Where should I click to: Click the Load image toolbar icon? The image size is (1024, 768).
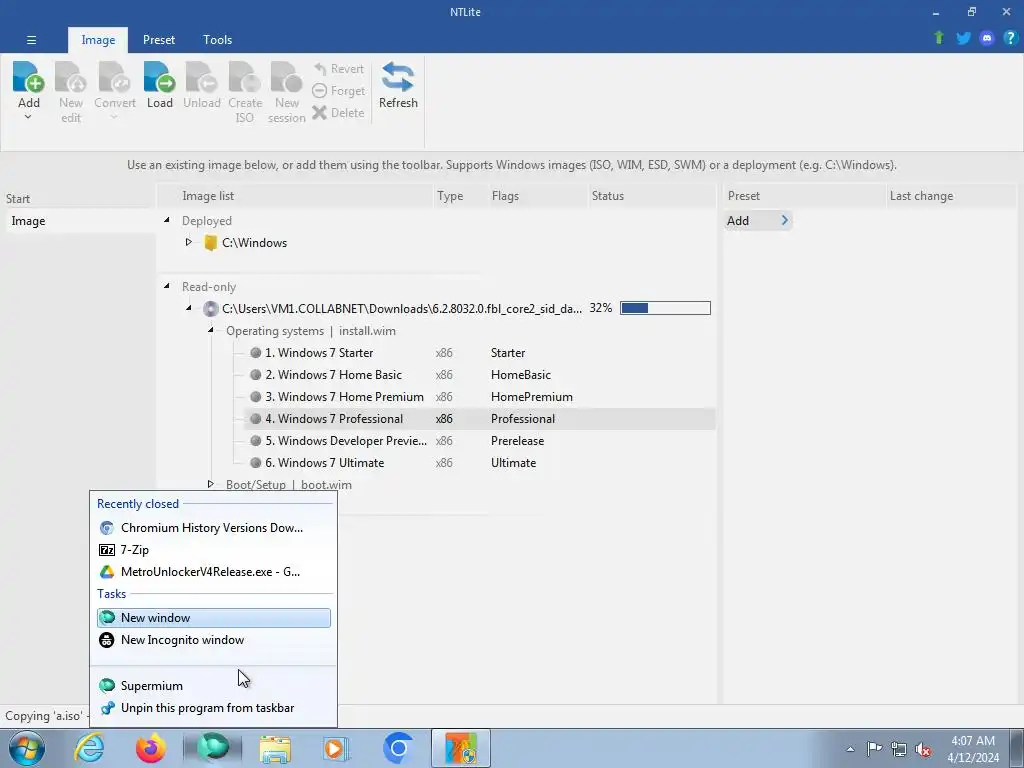click(x=159, y=77)
